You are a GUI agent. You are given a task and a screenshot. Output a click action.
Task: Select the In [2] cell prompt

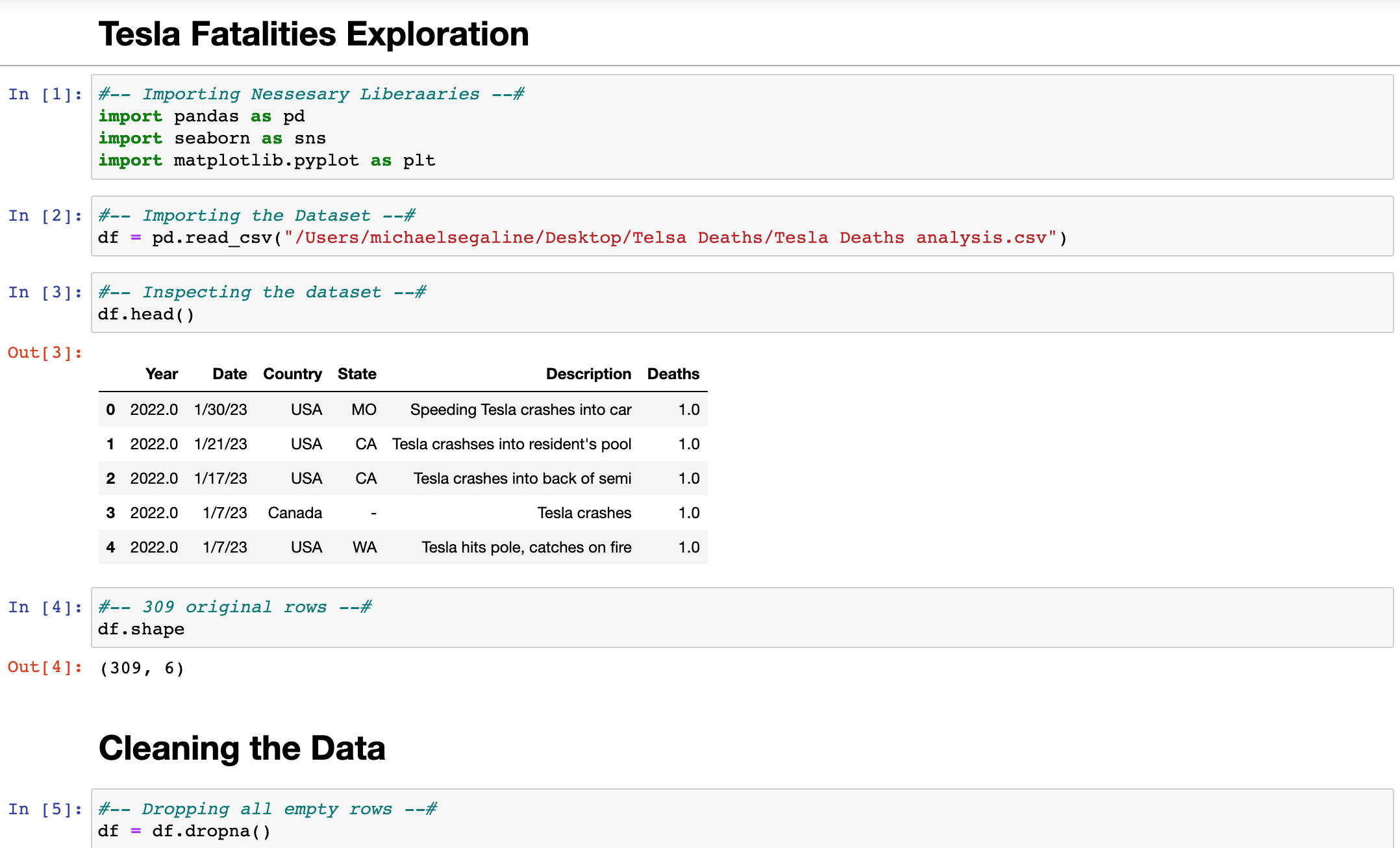pos(45,216)
